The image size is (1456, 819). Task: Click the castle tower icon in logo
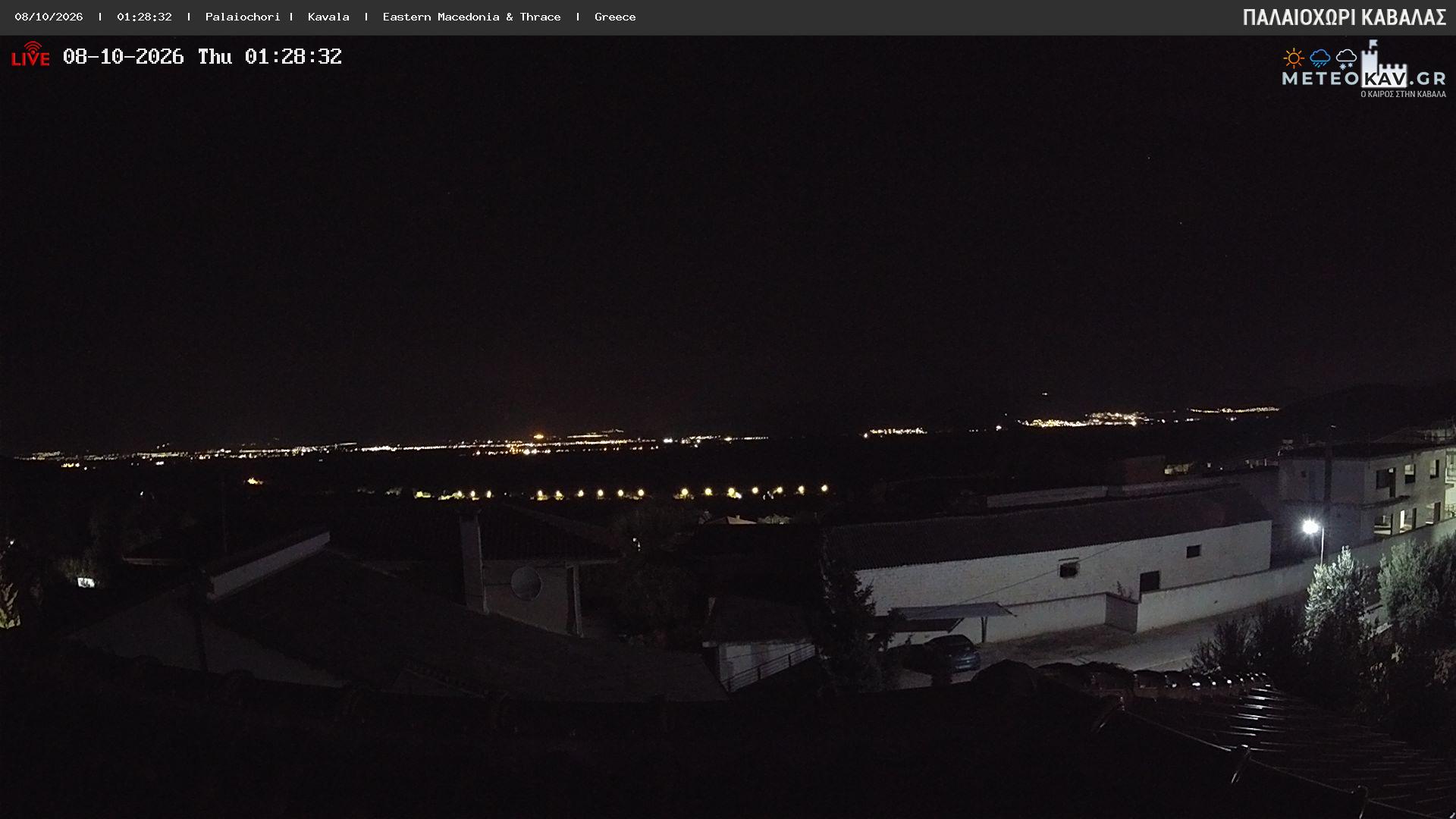(x=1384, y=64)
